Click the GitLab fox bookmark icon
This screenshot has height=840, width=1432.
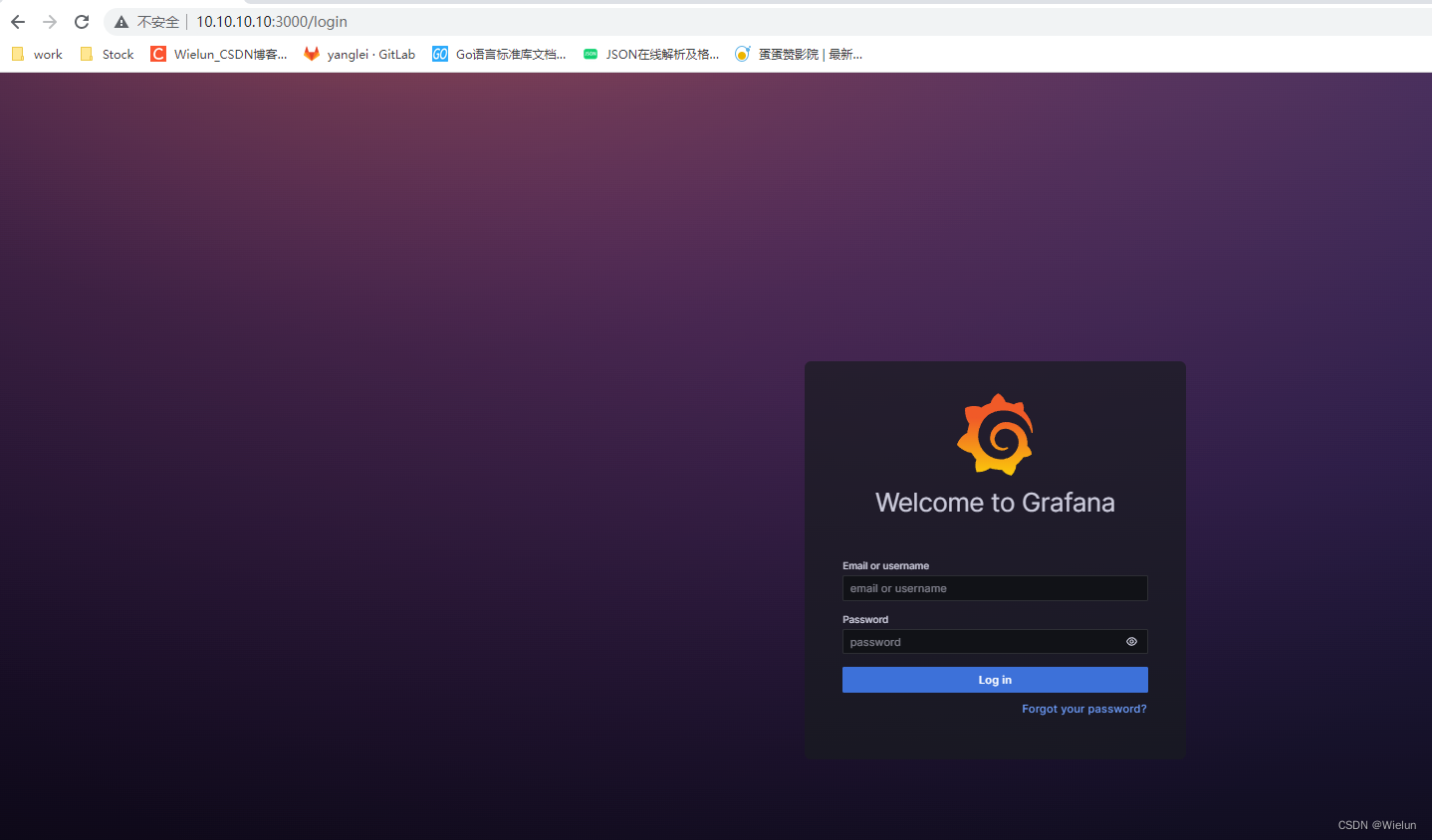pyautogui.click(x=312, y=54)
